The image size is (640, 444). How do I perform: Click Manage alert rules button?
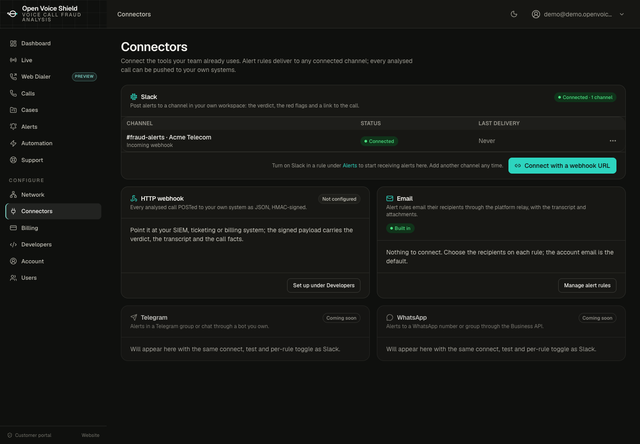[587, 285]
